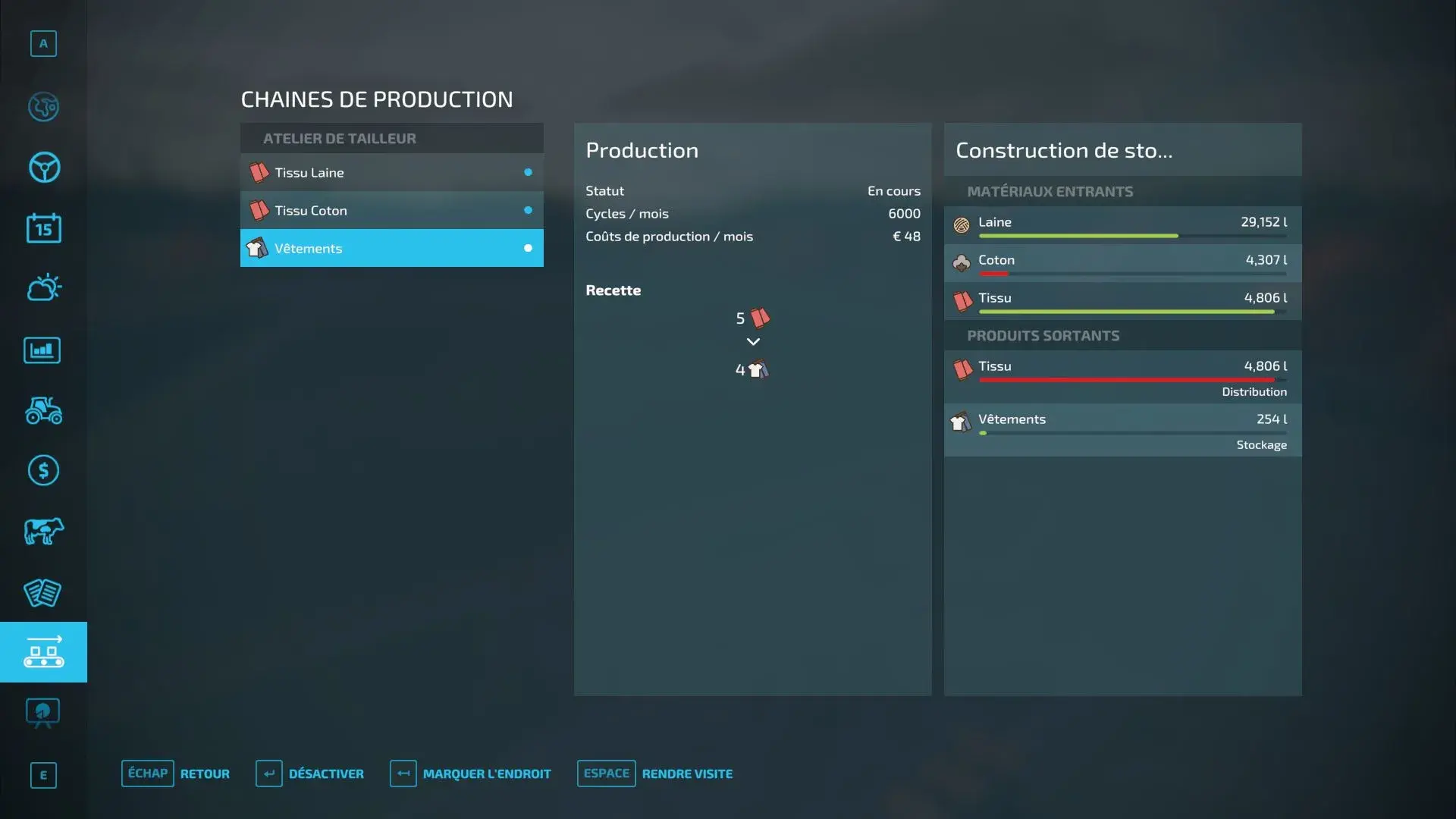Click the recipe chevron arrow
The image size is (1456, 819).
pos(752,342)
